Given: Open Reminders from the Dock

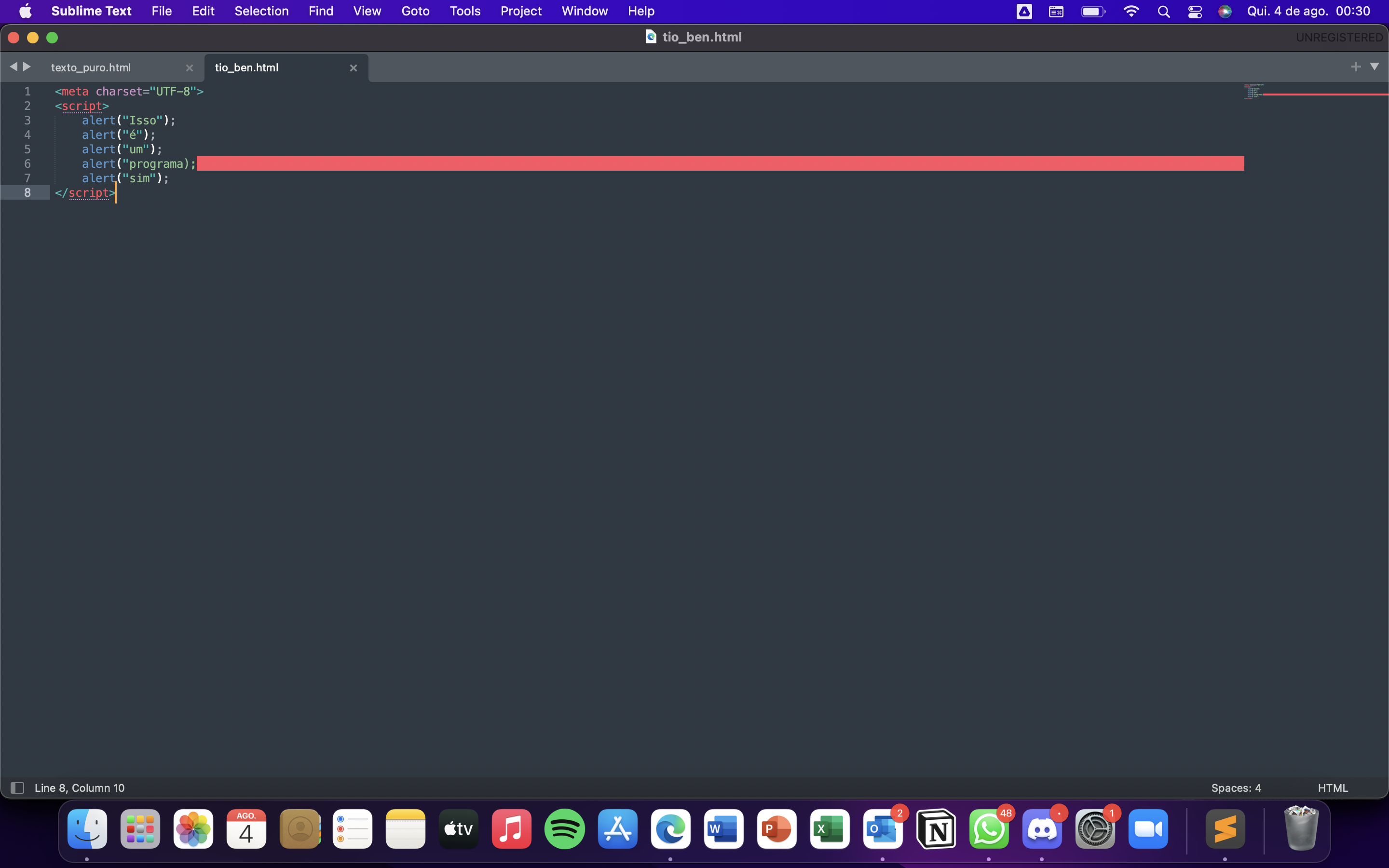Looking at the screenshot, I should pos(353,829).
